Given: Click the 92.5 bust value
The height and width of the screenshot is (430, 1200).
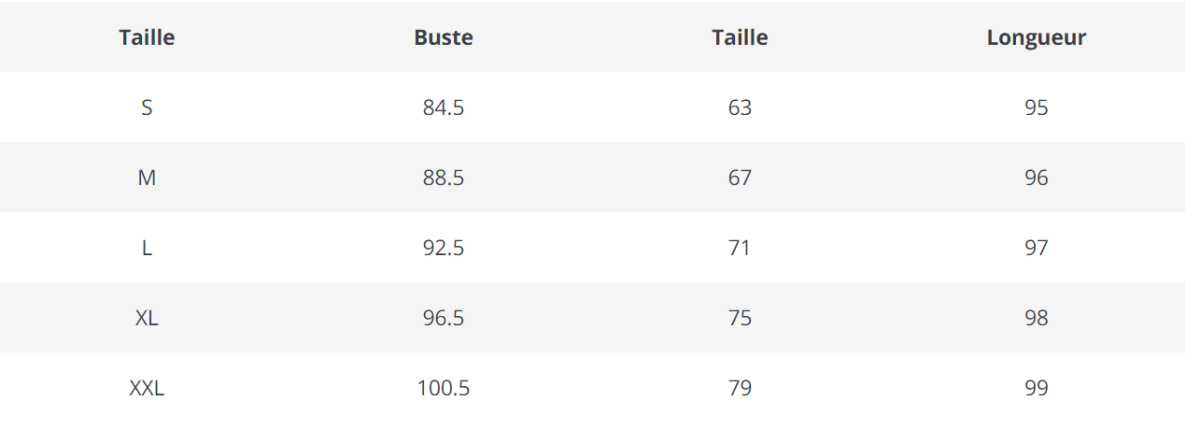Looking at the screenshot, I should point(443,248).
